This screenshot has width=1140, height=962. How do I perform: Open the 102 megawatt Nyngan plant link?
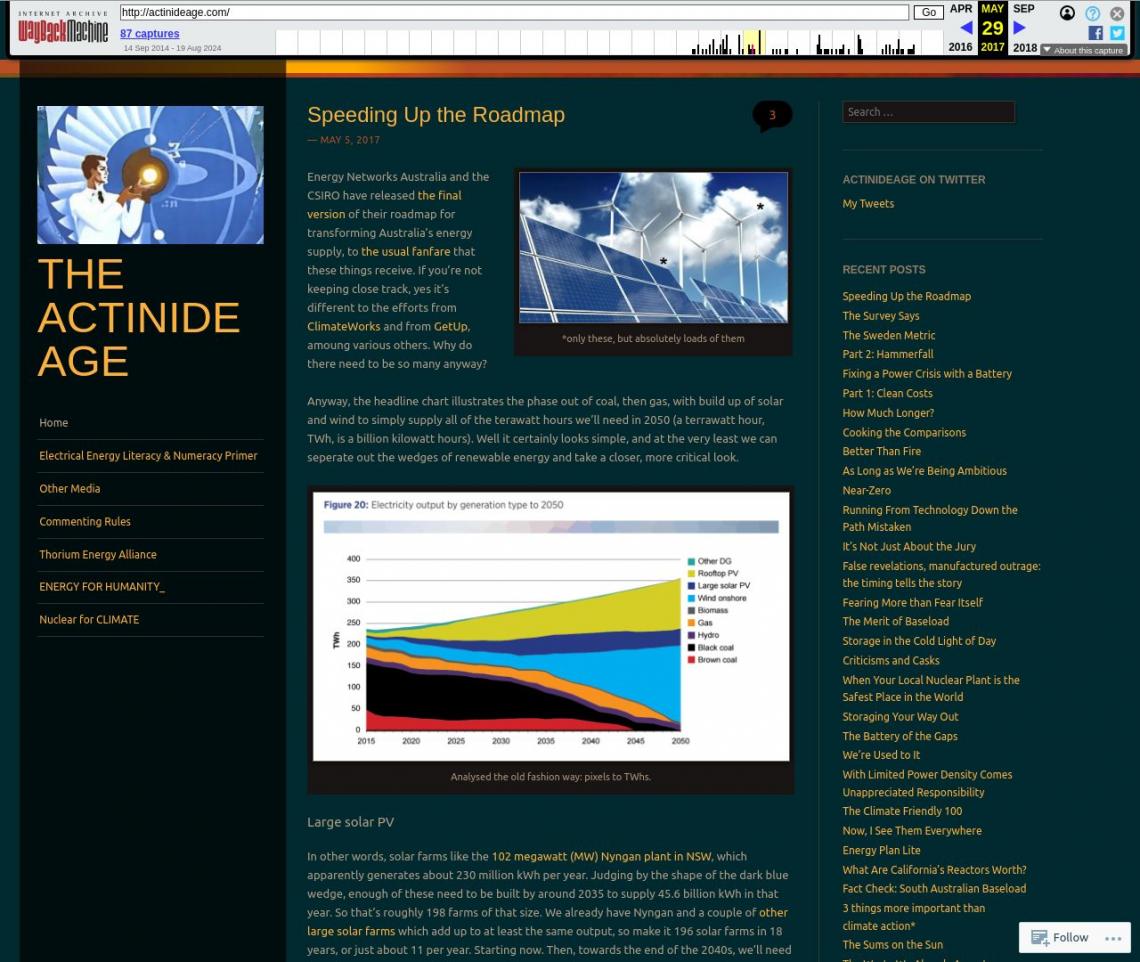tap(602, 857)
